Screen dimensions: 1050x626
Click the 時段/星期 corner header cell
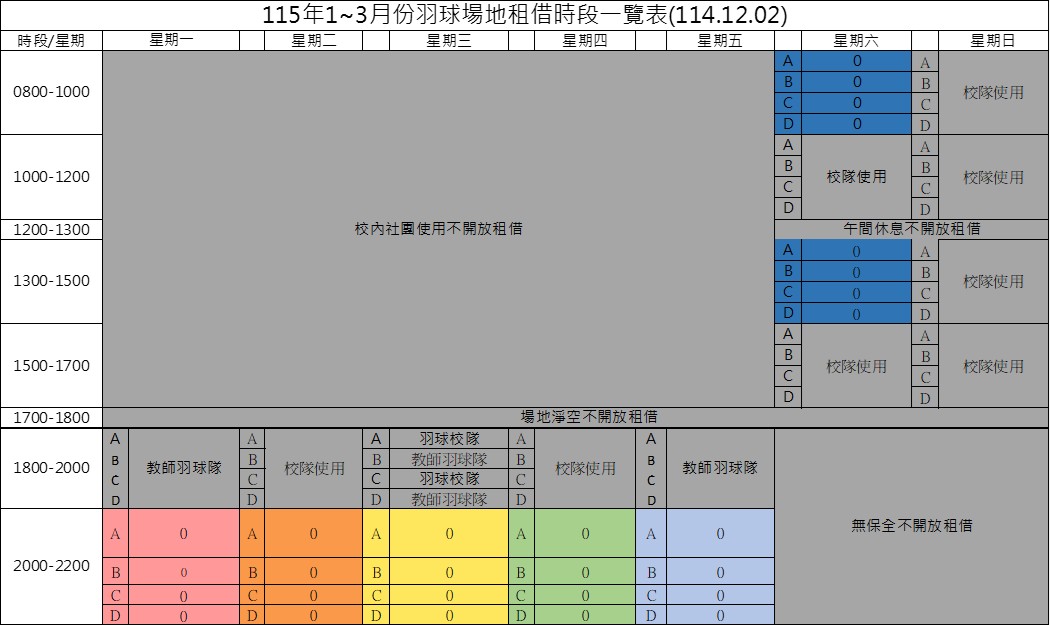click(x=51, y=41)
